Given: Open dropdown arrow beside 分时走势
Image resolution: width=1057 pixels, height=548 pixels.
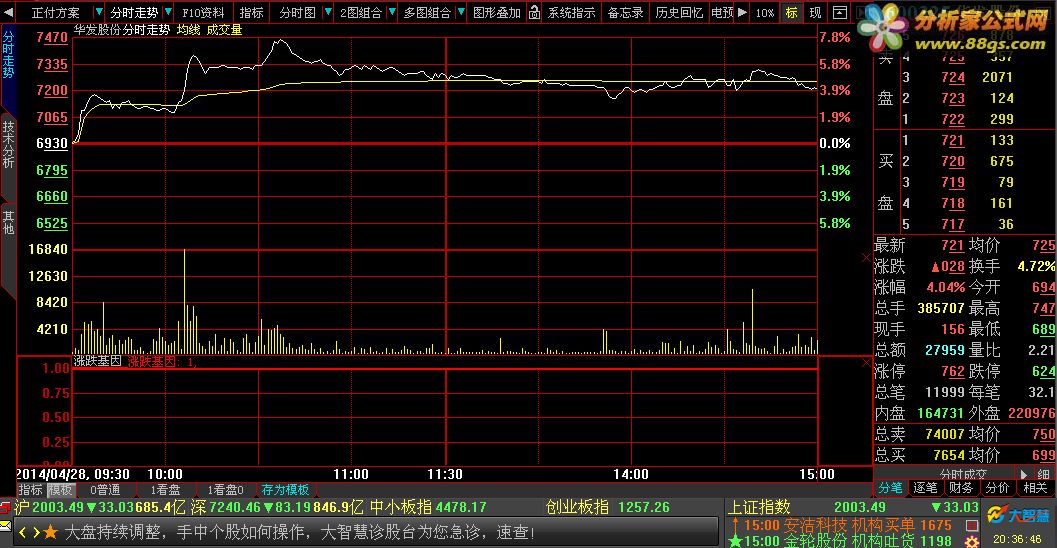Looking at the screenshot, I should point(168,12).
